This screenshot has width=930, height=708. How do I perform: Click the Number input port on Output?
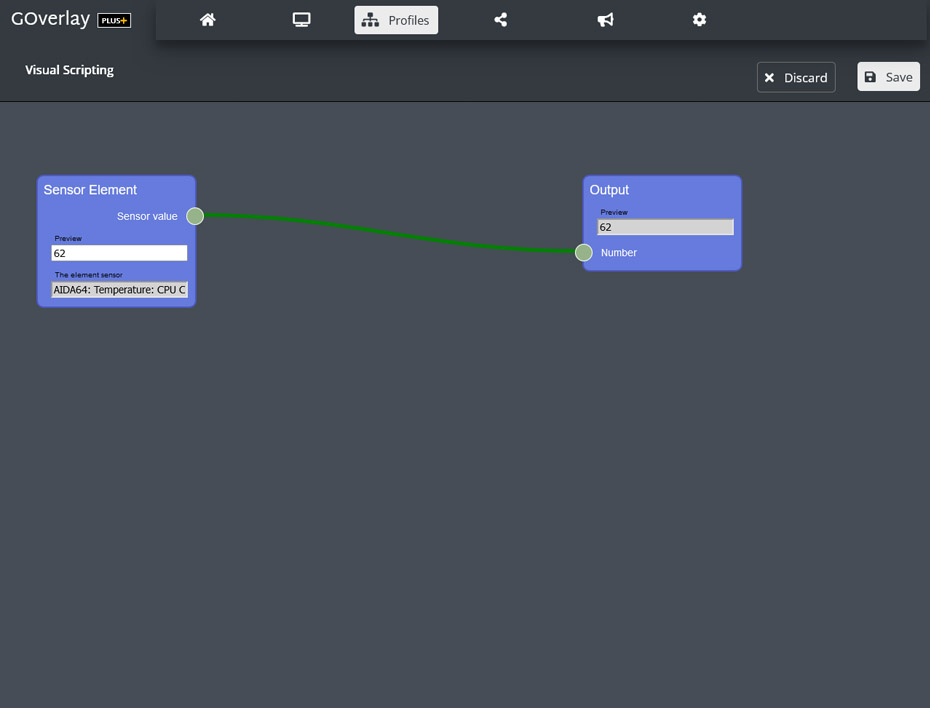click(584, 253)
